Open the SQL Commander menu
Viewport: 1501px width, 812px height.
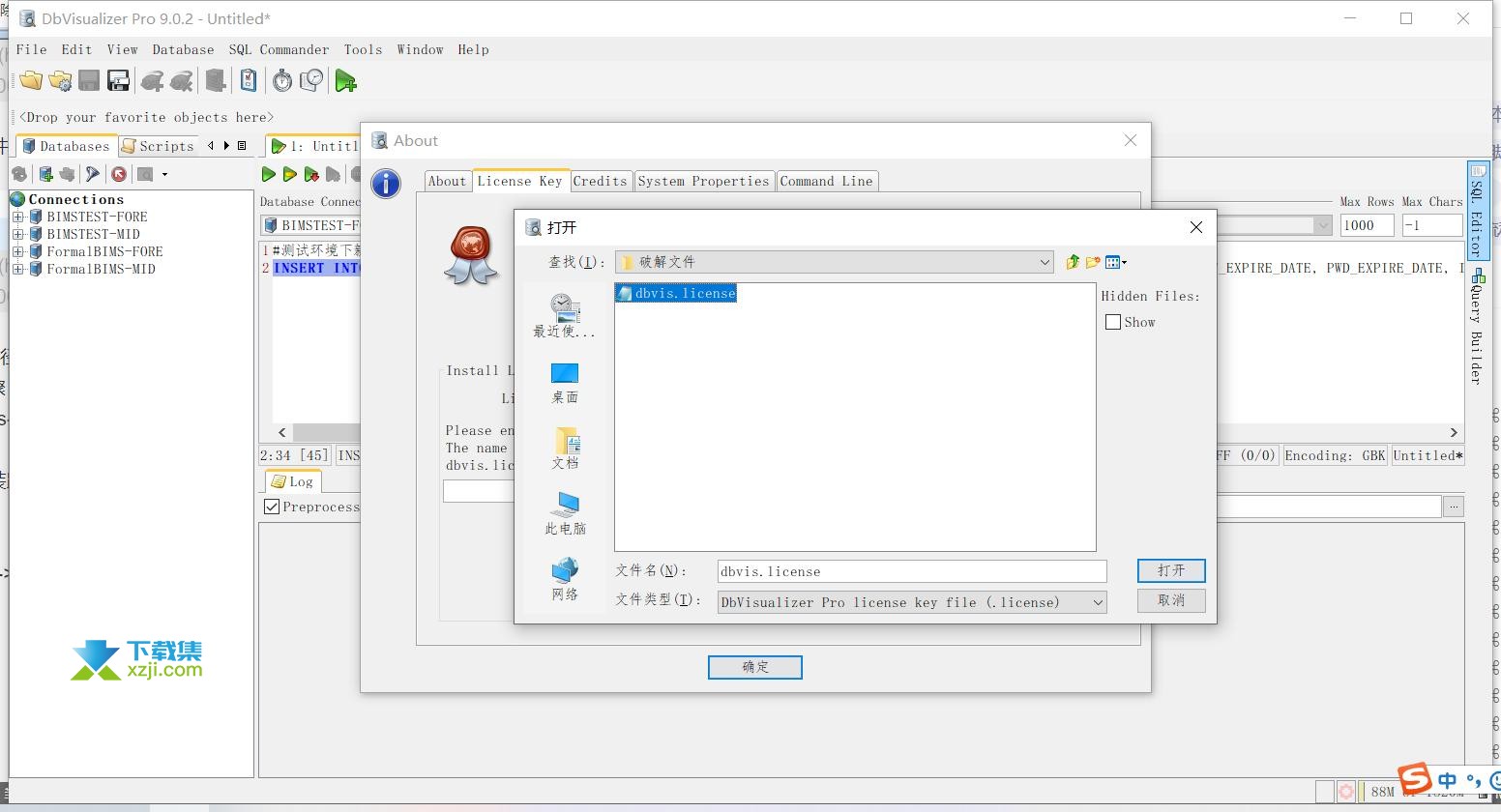click(279, 49)
